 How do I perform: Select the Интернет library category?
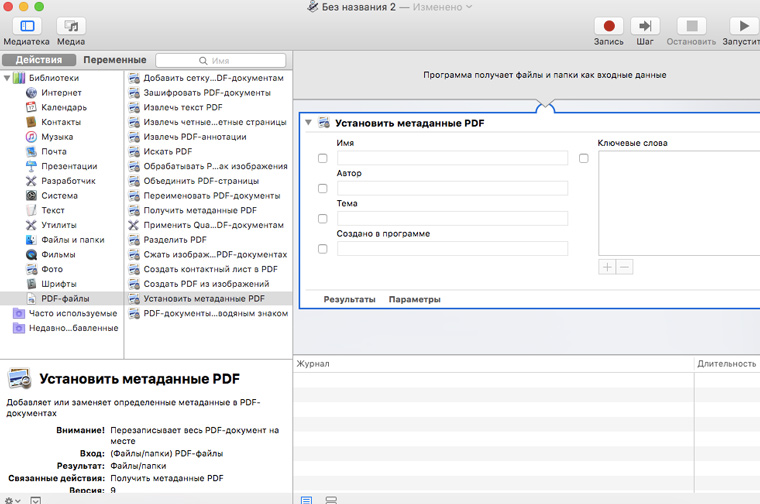tap(61, 93)
